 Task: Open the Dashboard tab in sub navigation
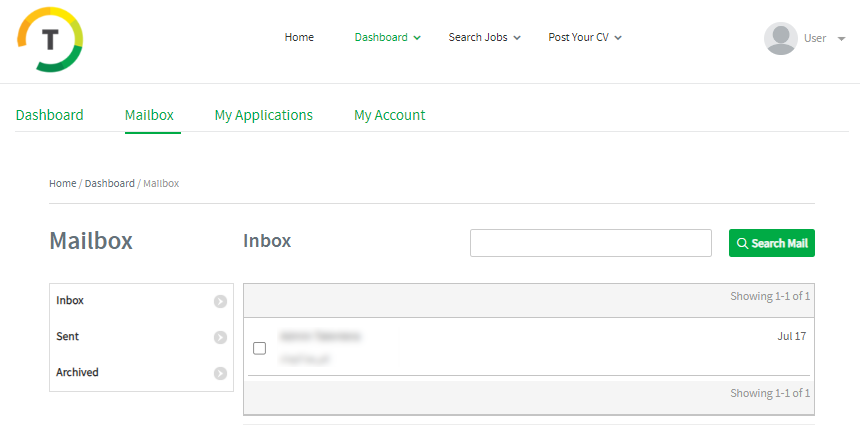coord(50,115)
